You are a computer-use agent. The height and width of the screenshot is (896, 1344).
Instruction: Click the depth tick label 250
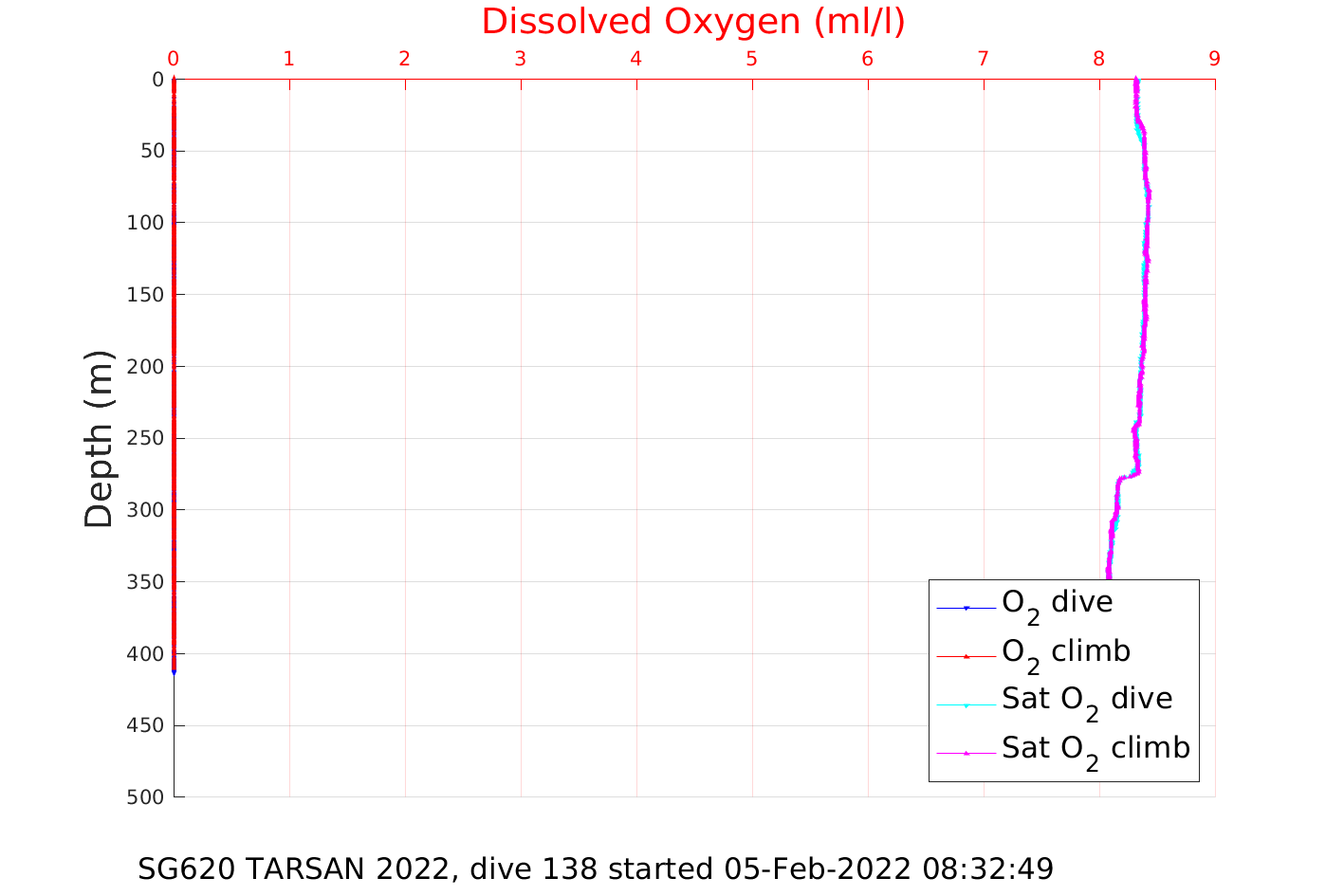tap(145, 438)
